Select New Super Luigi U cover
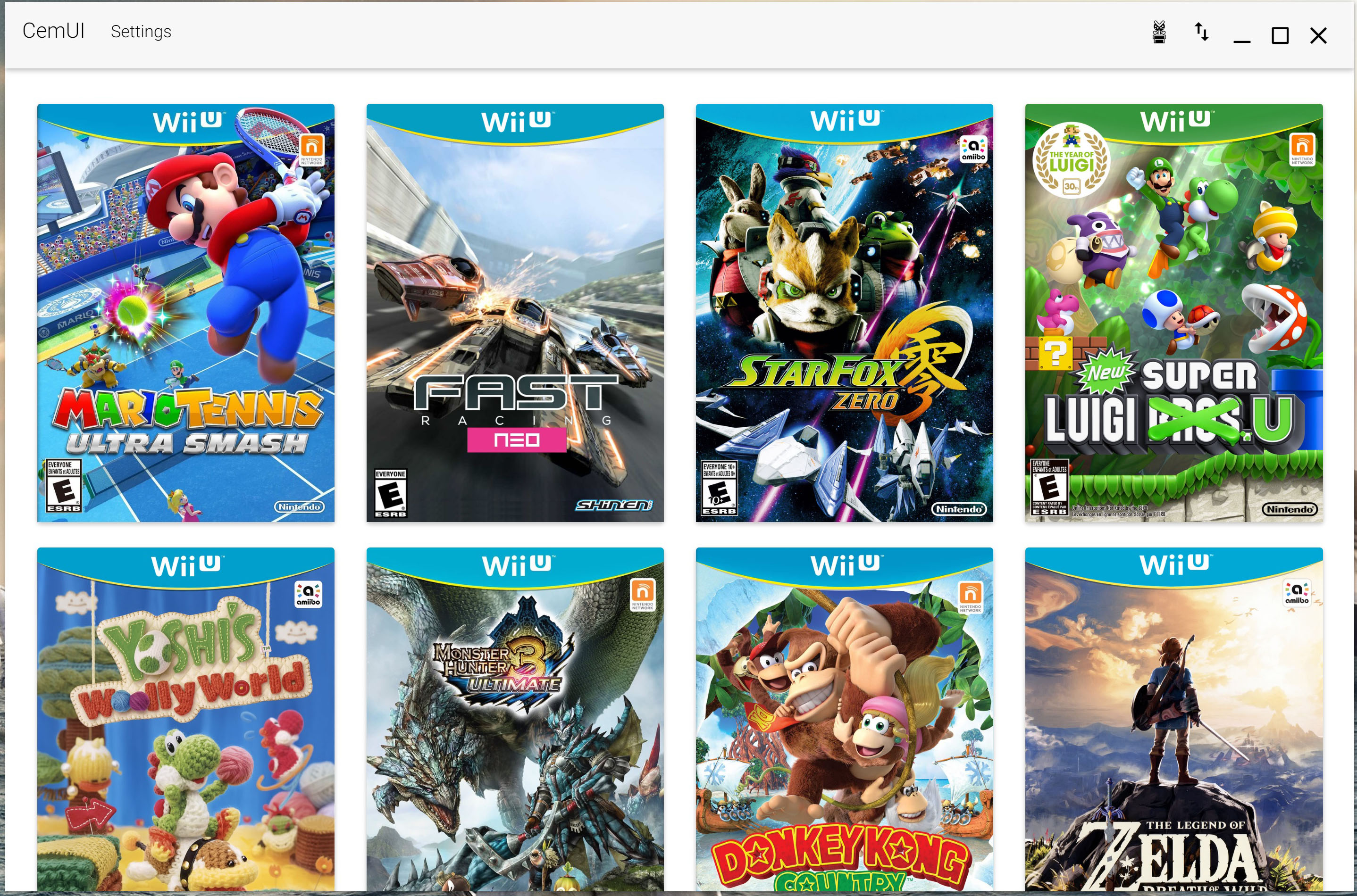Viewport: 1357px width, 896px height. [1173, 313]
